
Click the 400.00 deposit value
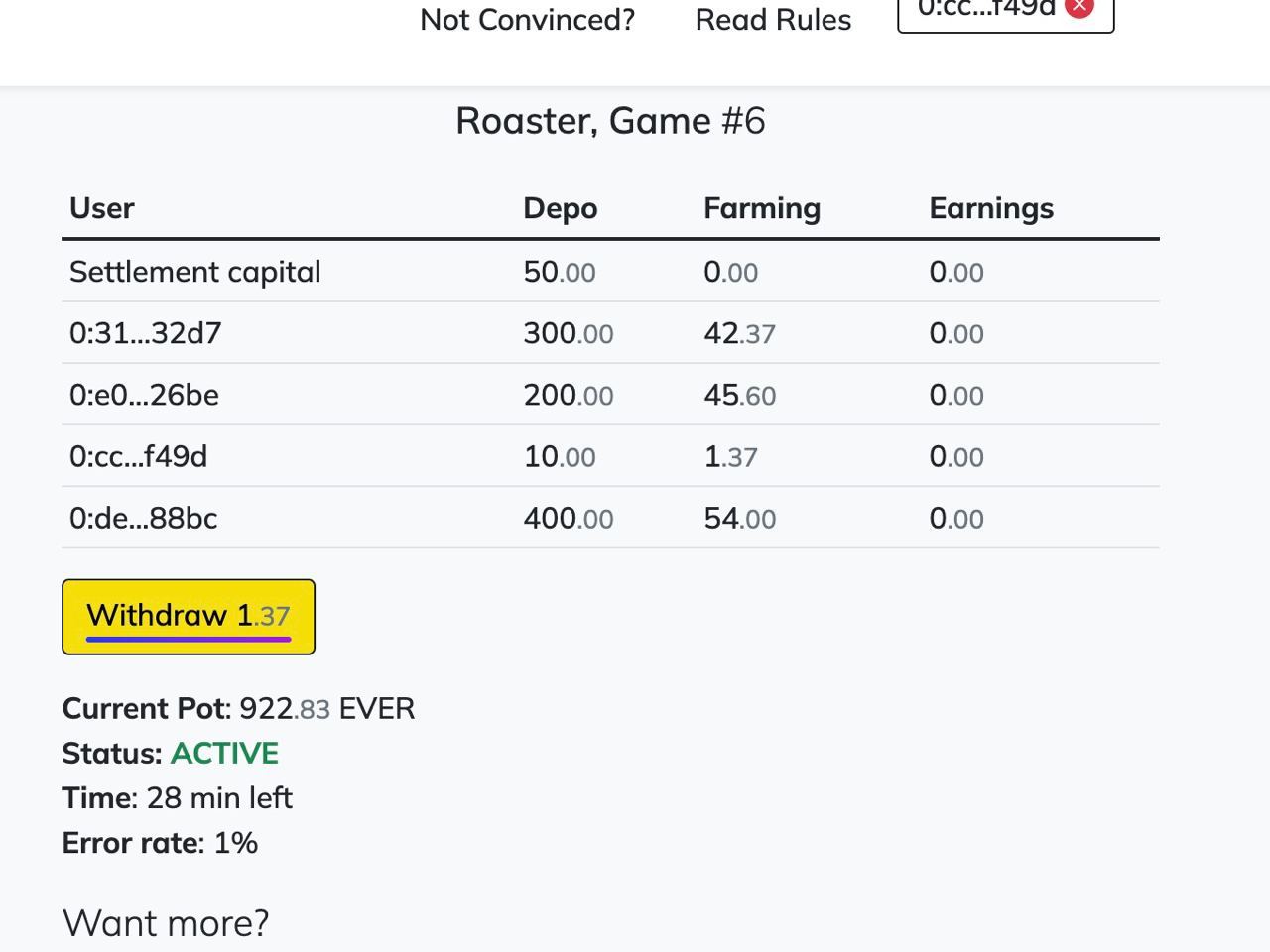click(x=568, y=518)
